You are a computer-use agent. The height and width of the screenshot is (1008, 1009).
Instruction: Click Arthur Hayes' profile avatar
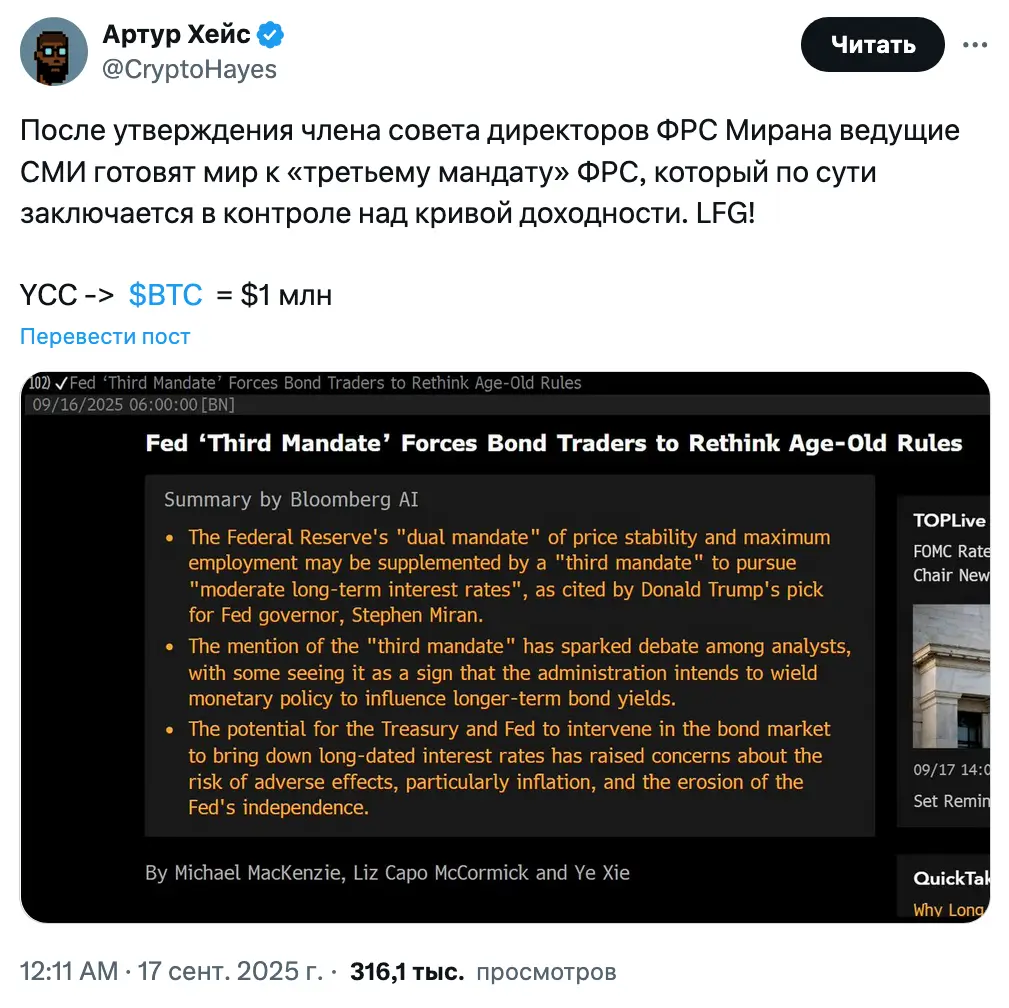coord(53,51)
